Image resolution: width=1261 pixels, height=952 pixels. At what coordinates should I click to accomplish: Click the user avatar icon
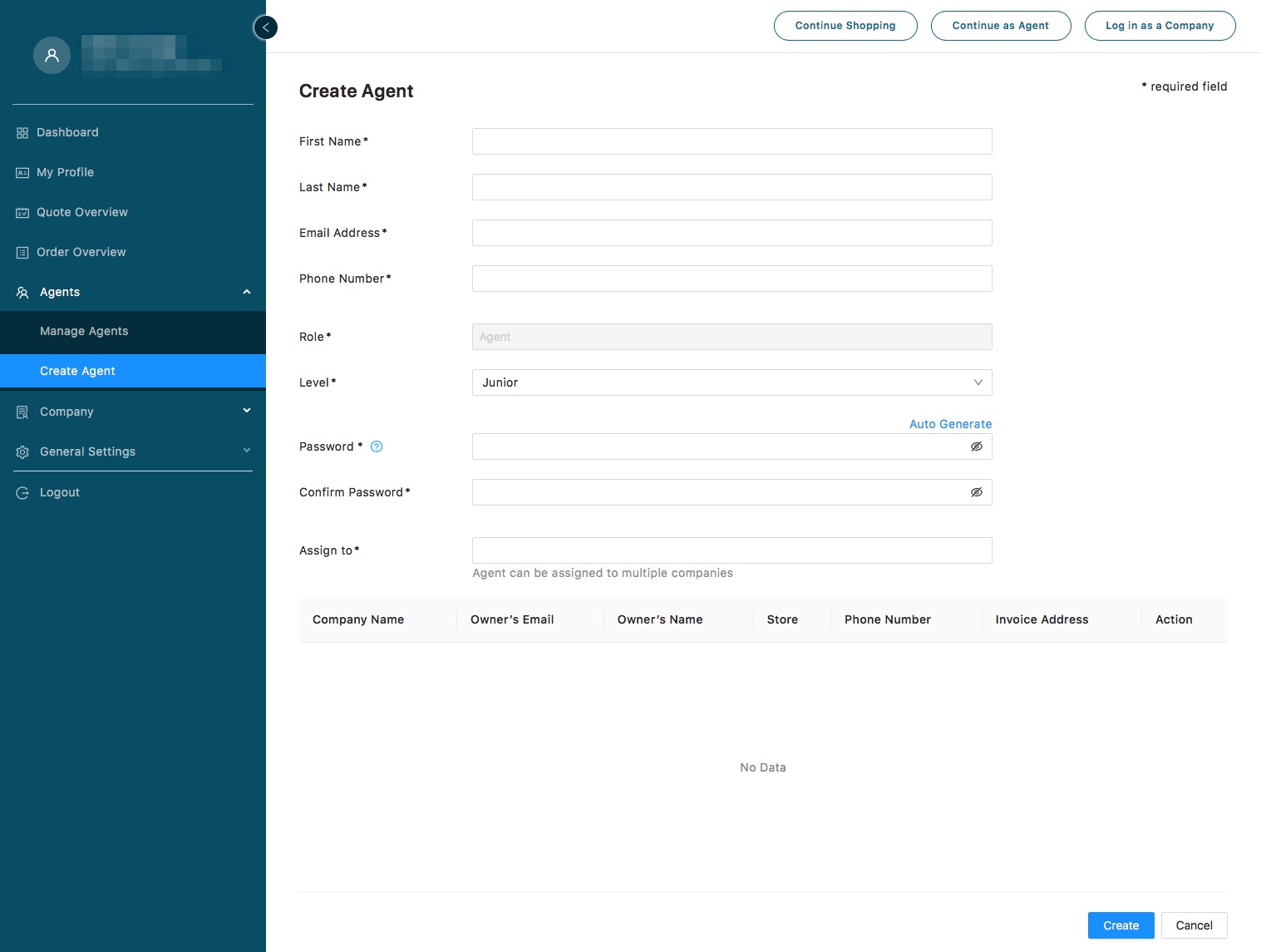pos(52,56)
